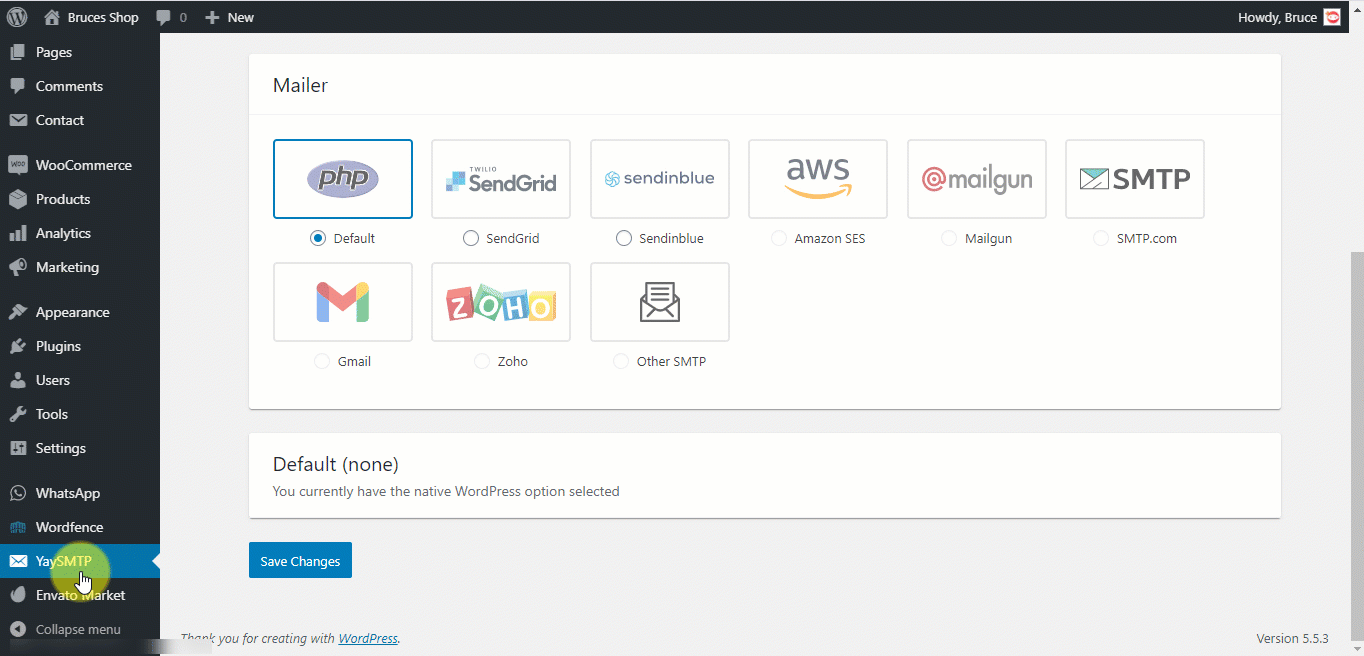Click the Analytics bar chart icon
This screenshot has width=1364, height=656.
17,233
